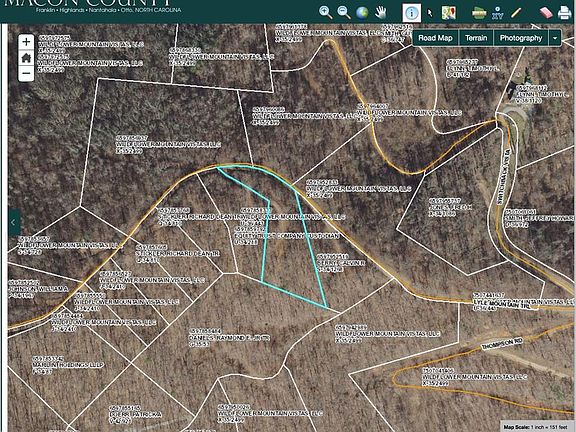The width and height of the screenshot is (576, 432).
Task: Click the globe full extent icon
Action: (x=362, y=13)
